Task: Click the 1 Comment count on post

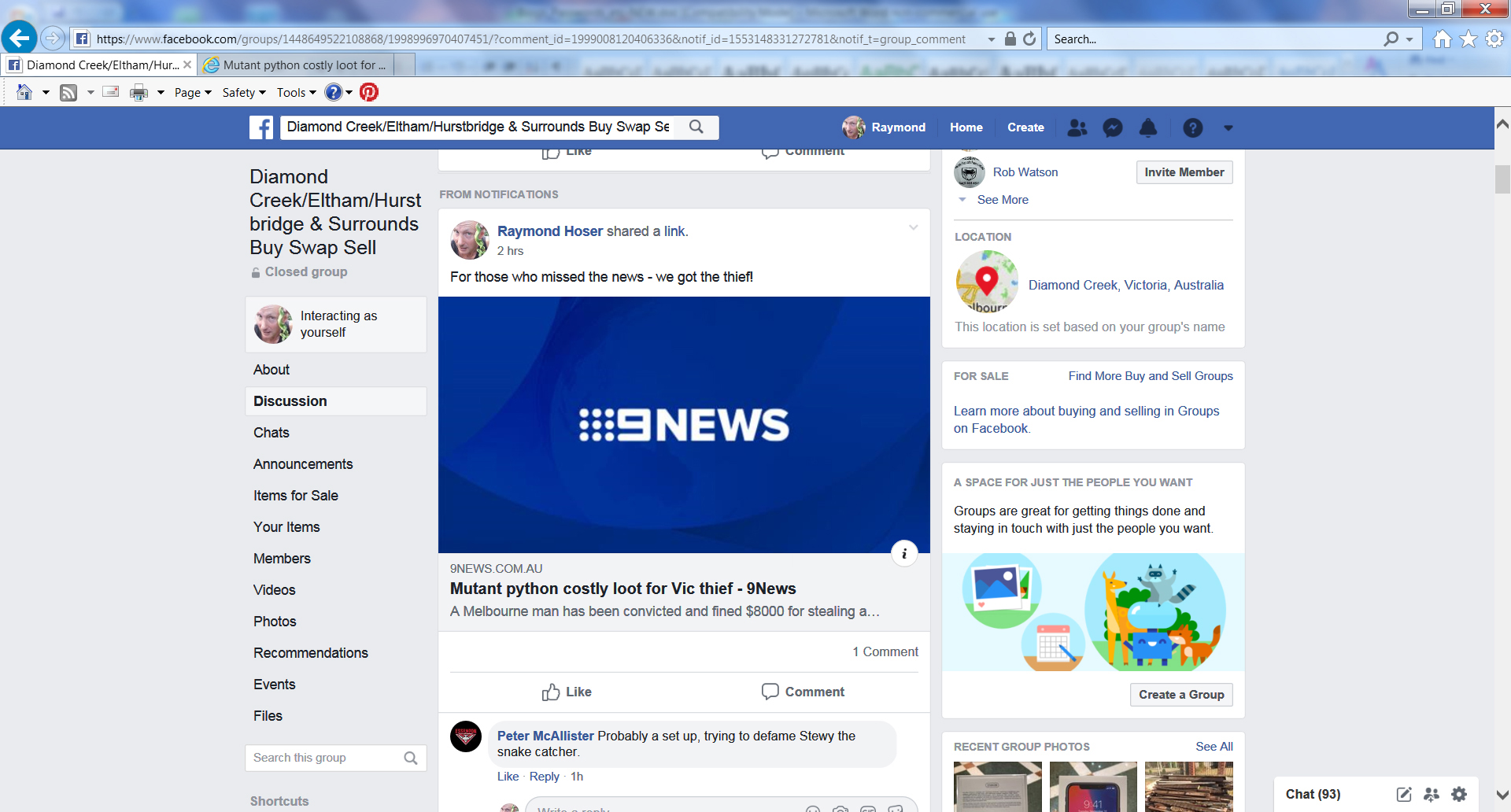Action: [885, 652]
